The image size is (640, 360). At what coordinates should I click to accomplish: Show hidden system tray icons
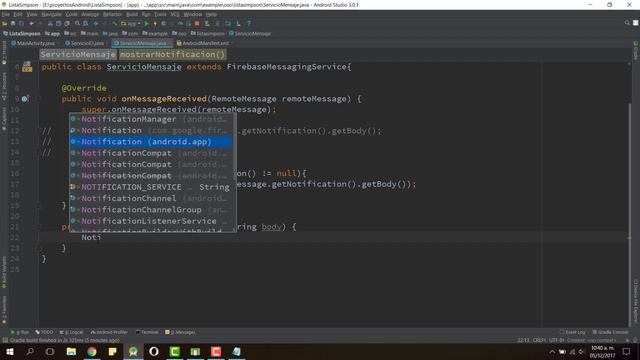(x=552, y=351)
